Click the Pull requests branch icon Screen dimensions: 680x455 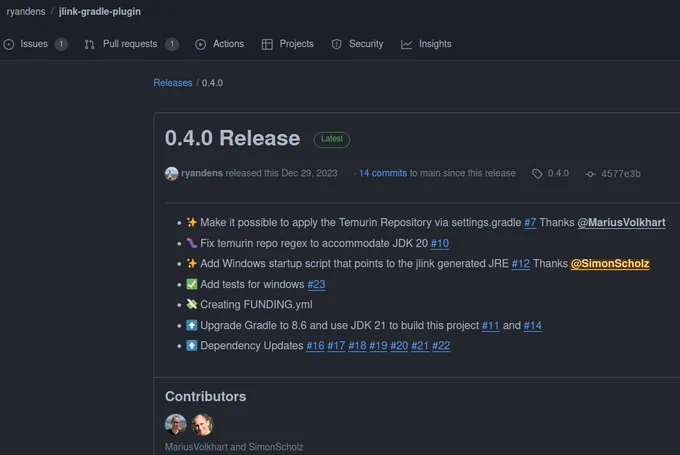(89, 44)
